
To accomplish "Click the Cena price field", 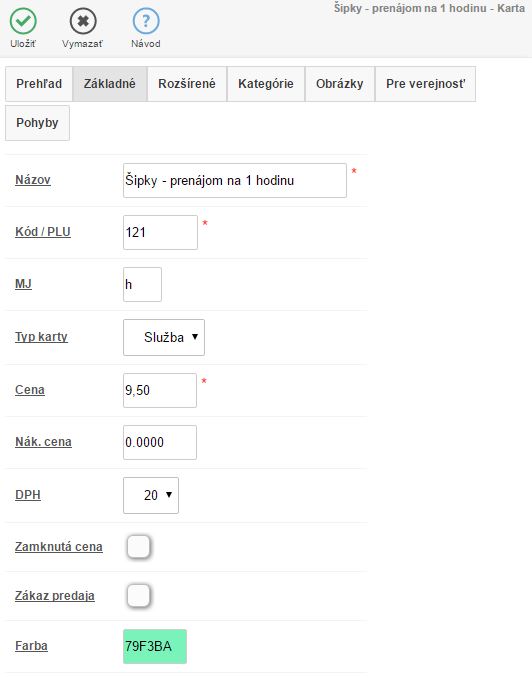I will coord(160,390).
